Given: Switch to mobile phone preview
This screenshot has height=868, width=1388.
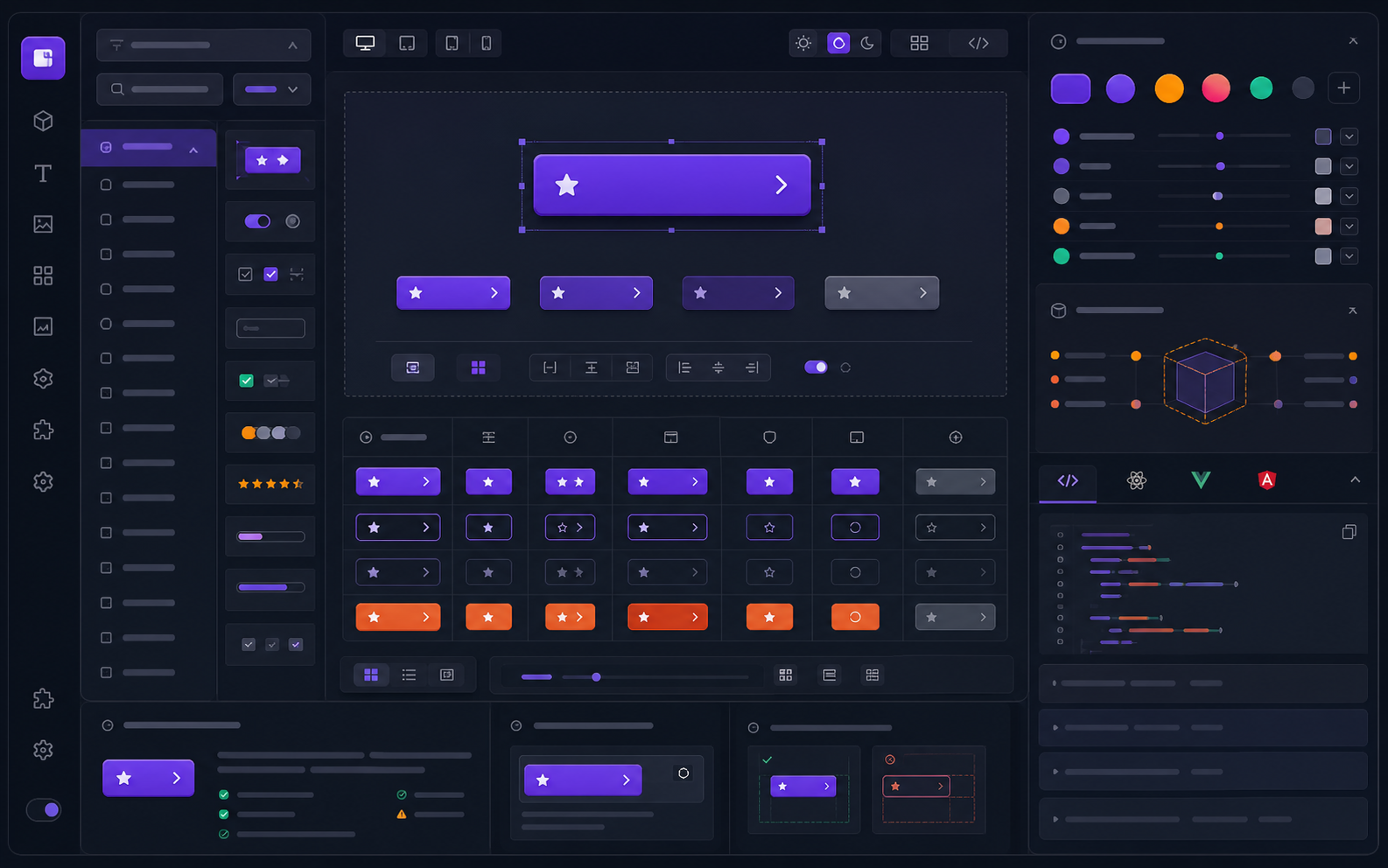Looking at the screenshot, I should click(486, 43).
